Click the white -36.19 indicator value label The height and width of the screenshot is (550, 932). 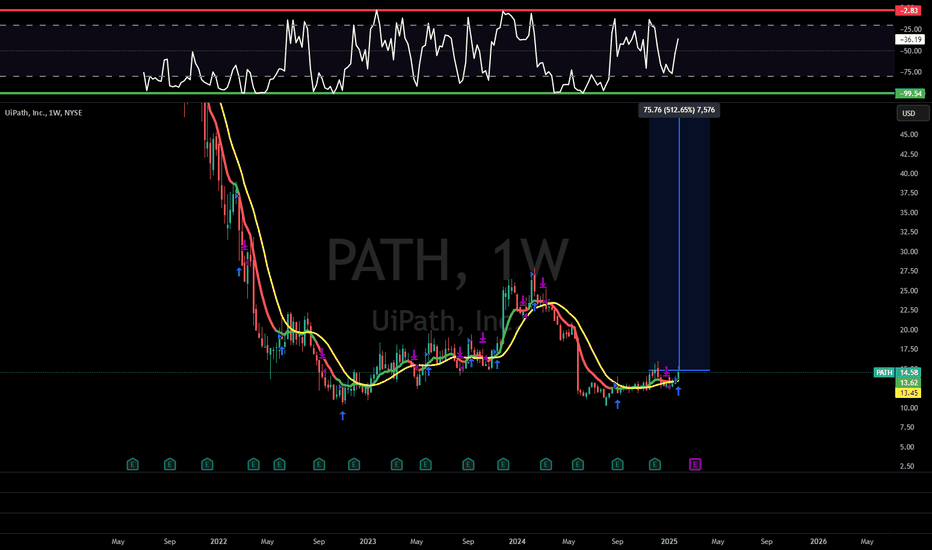pyautogui.click(x=909, y=39)
